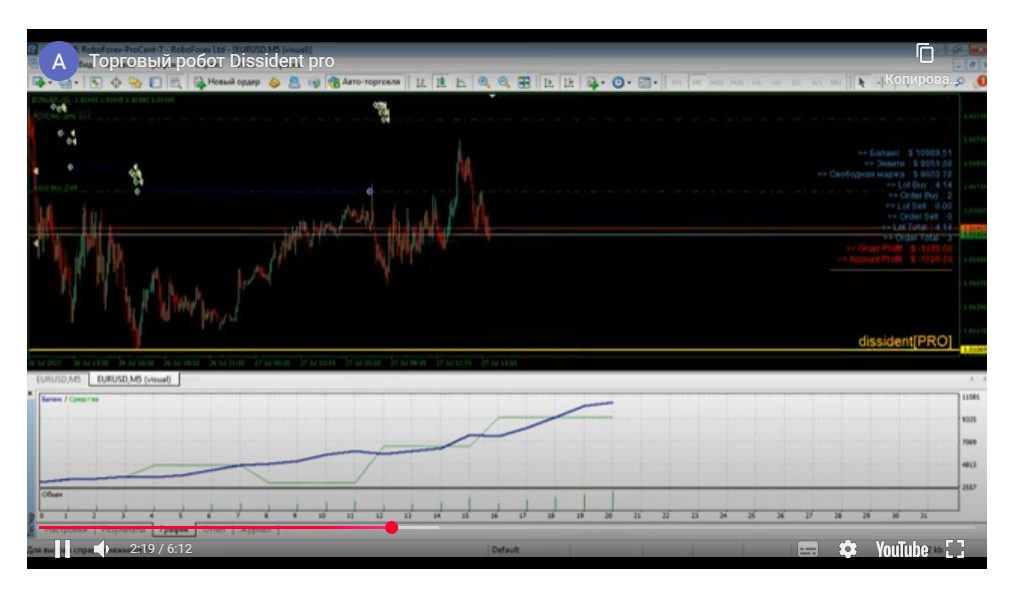Click the channel avatar with letter A
The height and width of the screenshot is (590, 1022).
tap(59, 61)
